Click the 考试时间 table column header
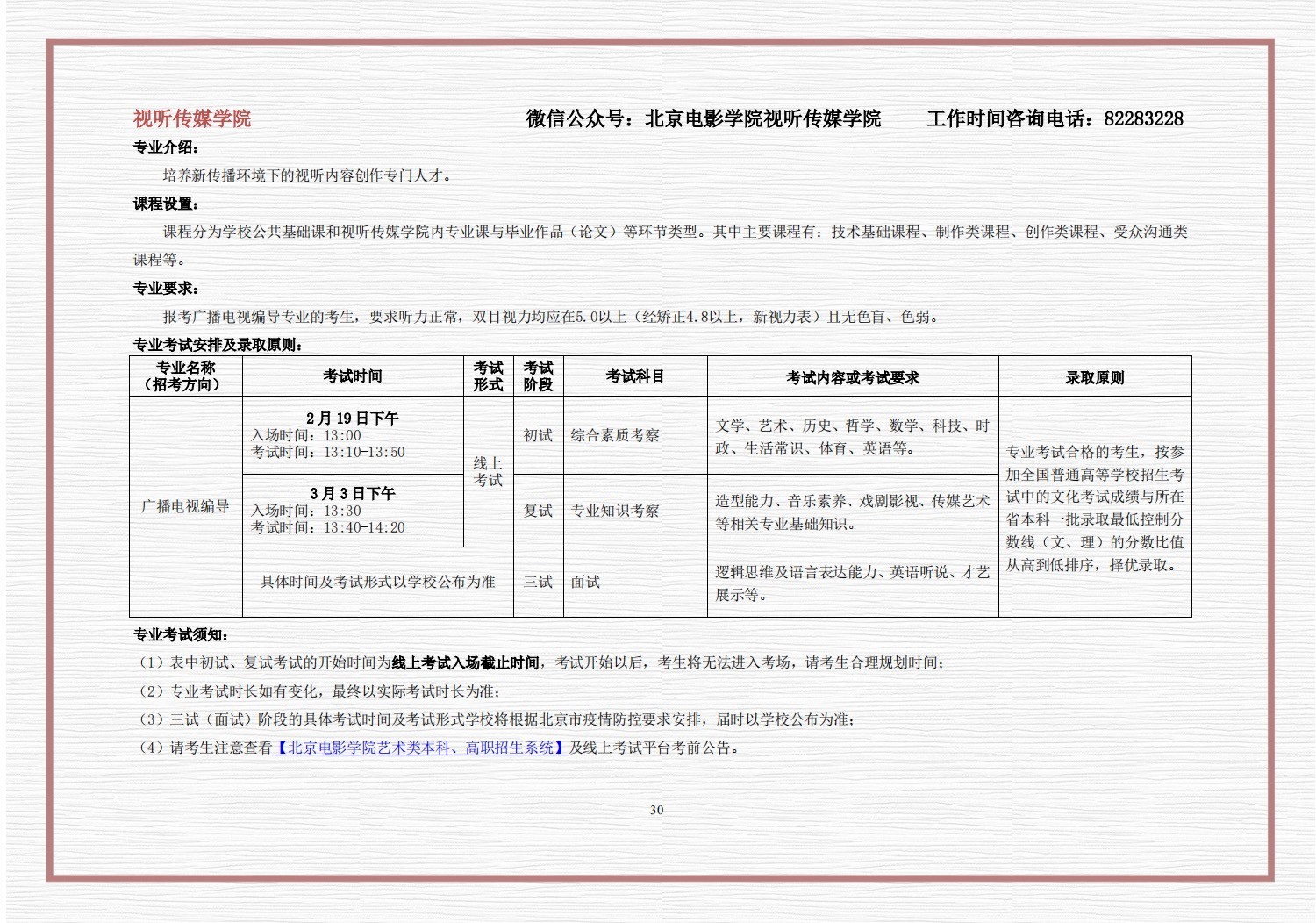This screenshot has height=923, width=1316. pyautogui.click(x=353, y=376)
